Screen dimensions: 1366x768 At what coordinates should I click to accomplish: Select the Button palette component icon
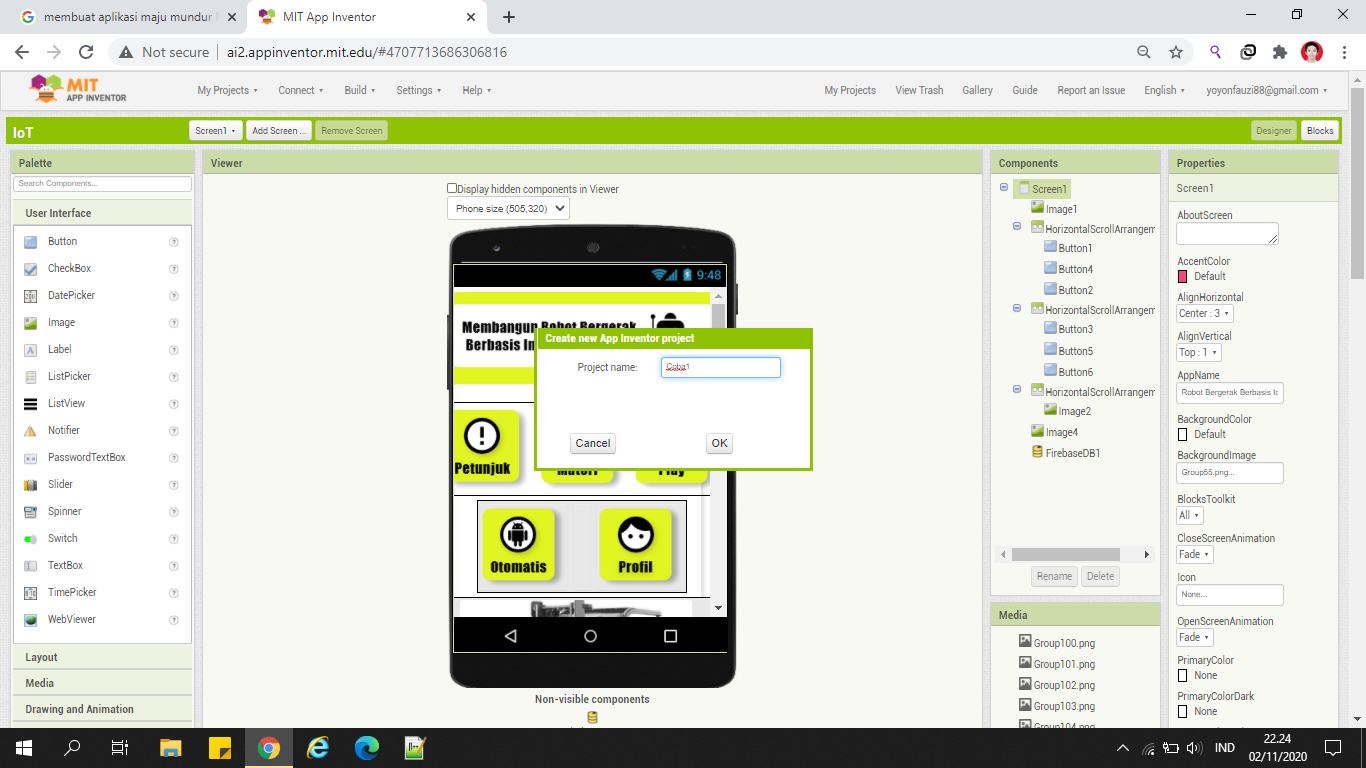tap(30, 242)
